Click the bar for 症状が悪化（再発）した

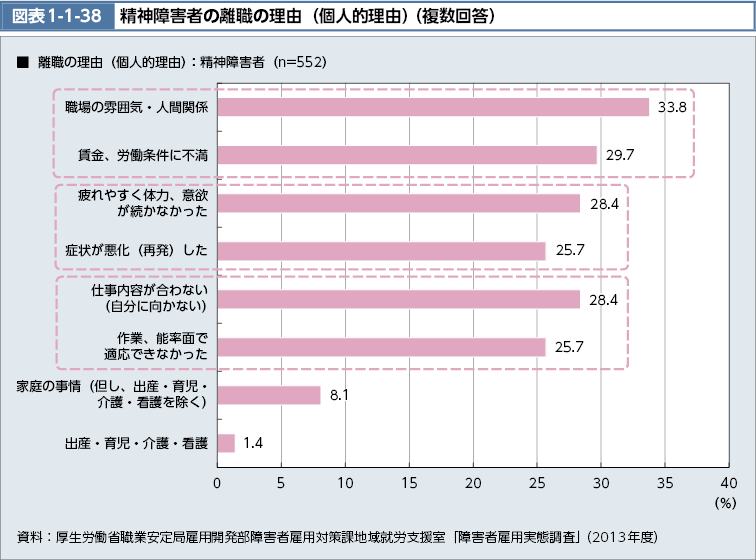[381, 251]
